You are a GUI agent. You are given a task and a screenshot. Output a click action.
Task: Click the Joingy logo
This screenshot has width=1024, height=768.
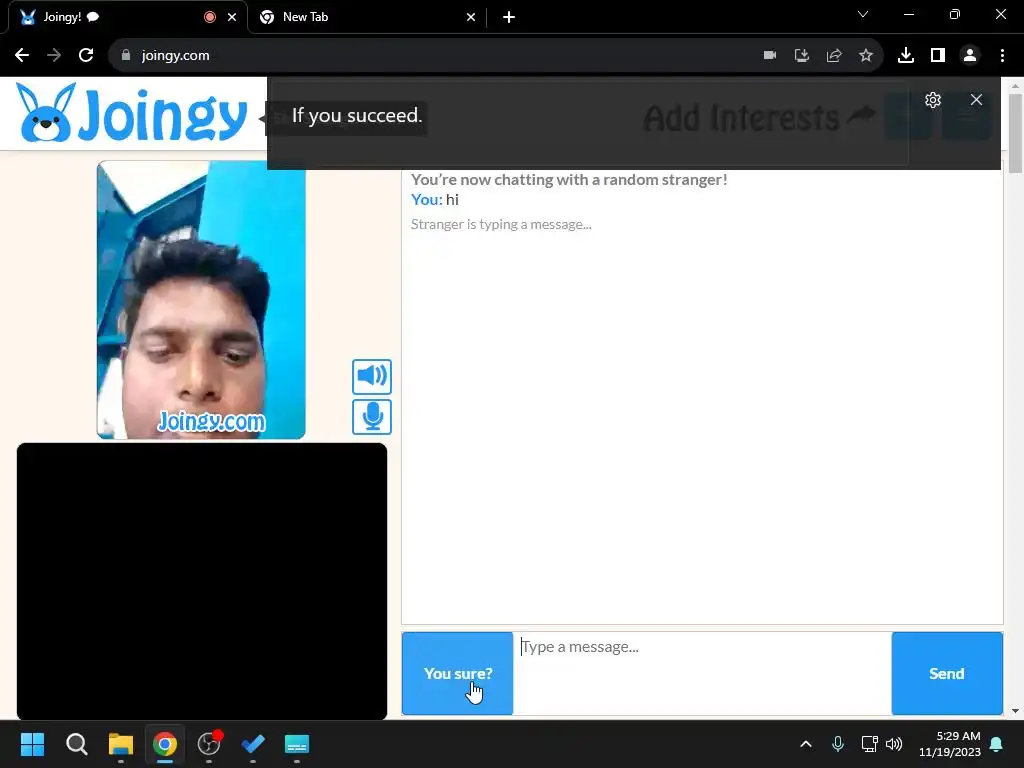[x=132, y=114]
